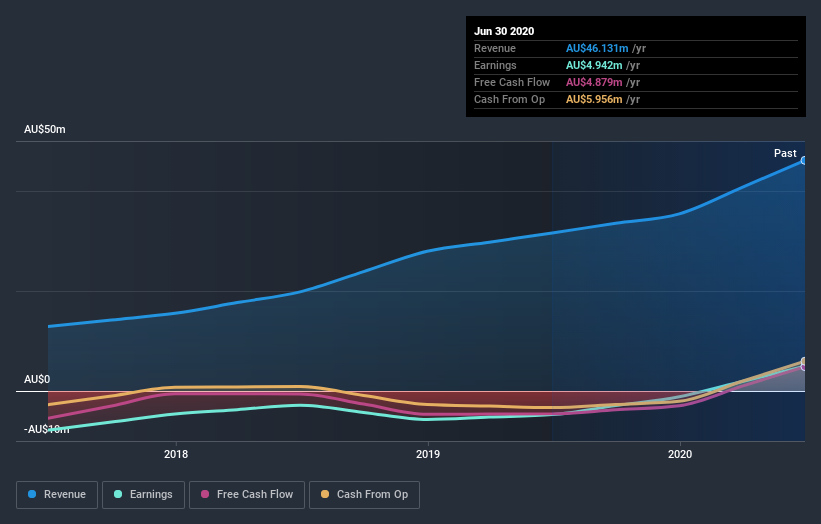Toggle the Earnings legend button
This screenshot has height=524, width=821.
click(x=143, y=495)
